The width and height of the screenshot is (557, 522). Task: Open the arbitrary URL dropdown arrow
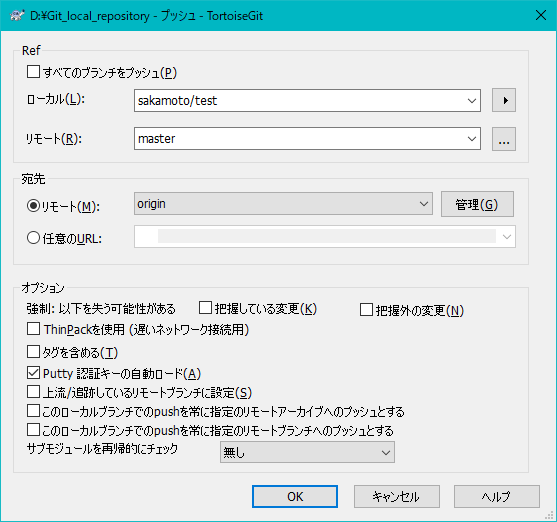point(507,237)
